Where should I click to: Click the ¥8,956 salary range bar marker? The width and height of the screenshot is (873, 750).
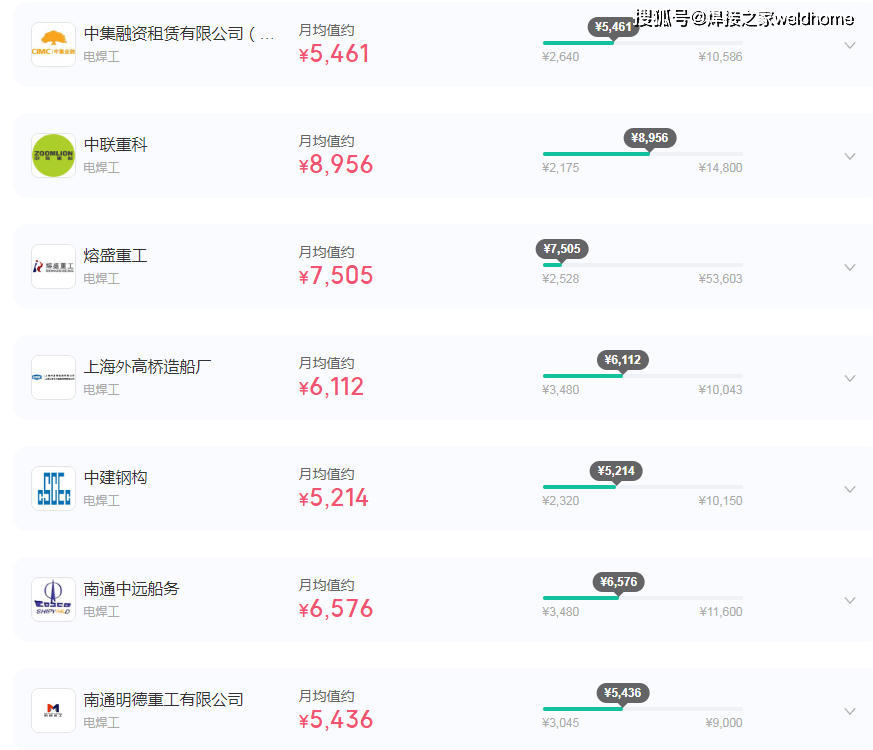649,138
